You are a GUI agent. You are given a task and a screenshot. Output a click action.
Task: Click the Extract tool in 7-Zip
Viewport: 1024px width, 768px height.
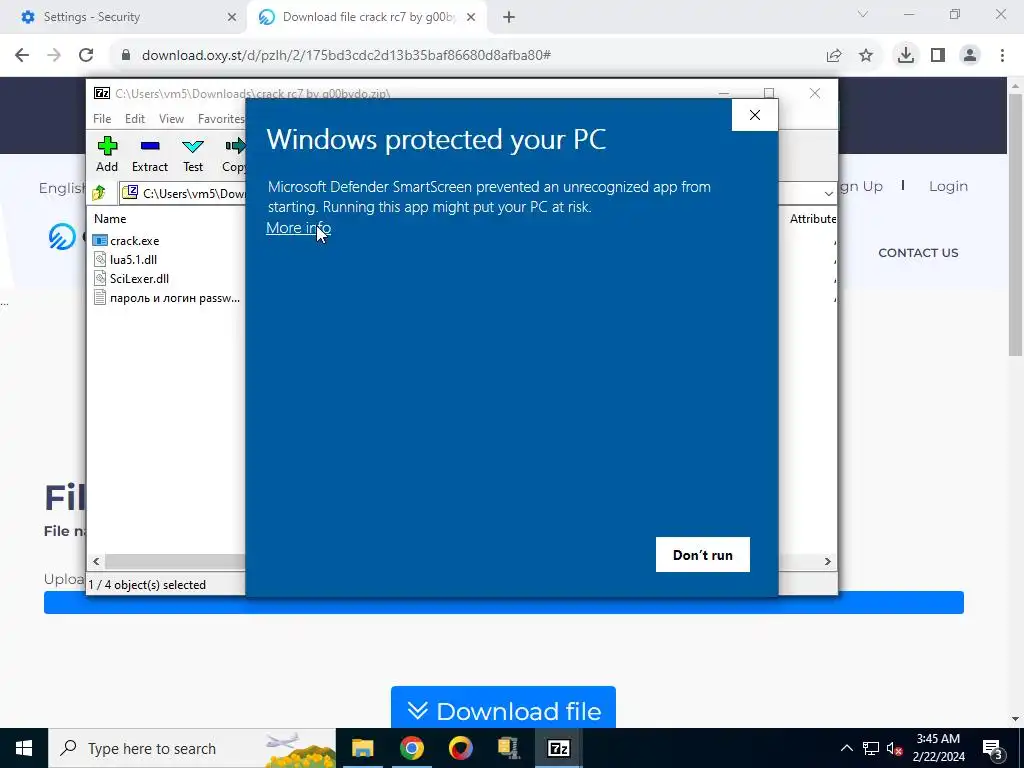click(x=150, y=155)
